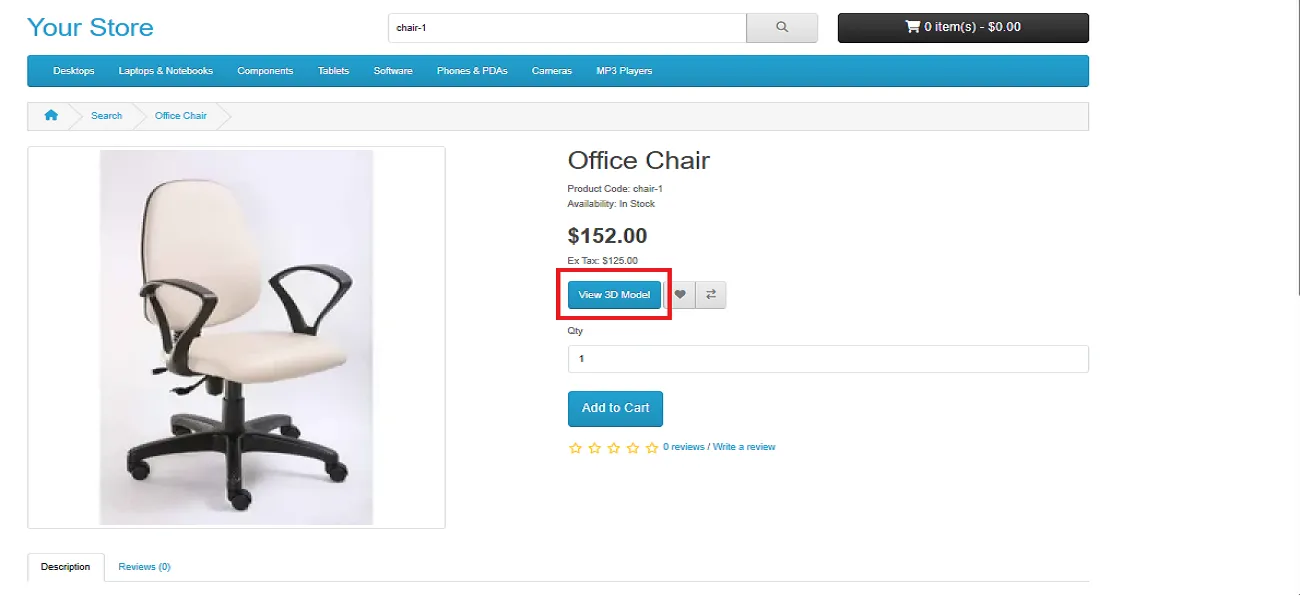Open the Laptops & Notebooks menu
This screenshot has width=1300, height=596.
[x=166, y=71]
